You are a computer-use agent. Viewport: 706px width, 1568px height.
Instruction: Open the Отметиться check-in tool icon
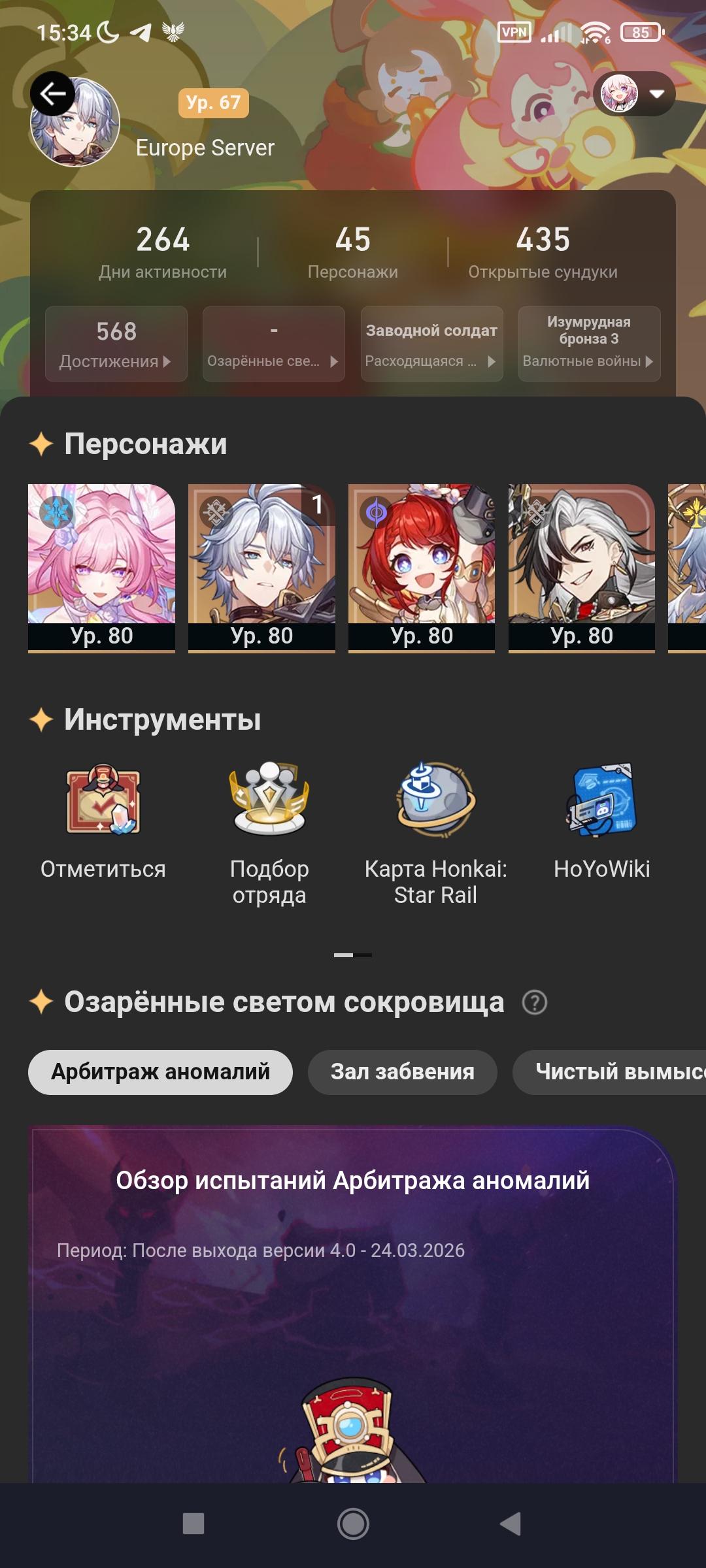(x=103, y=799)
